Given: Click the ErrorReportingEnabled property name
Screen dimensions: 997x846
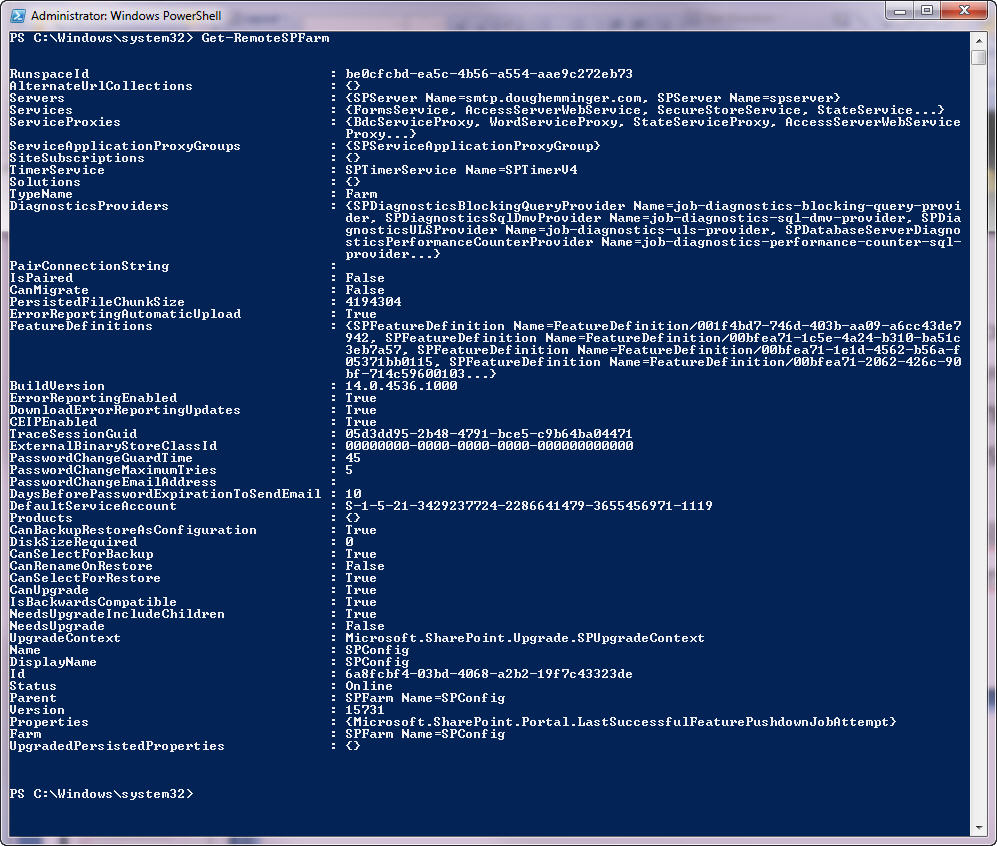Looking at the screenshot, I should (x=93, y=398).
